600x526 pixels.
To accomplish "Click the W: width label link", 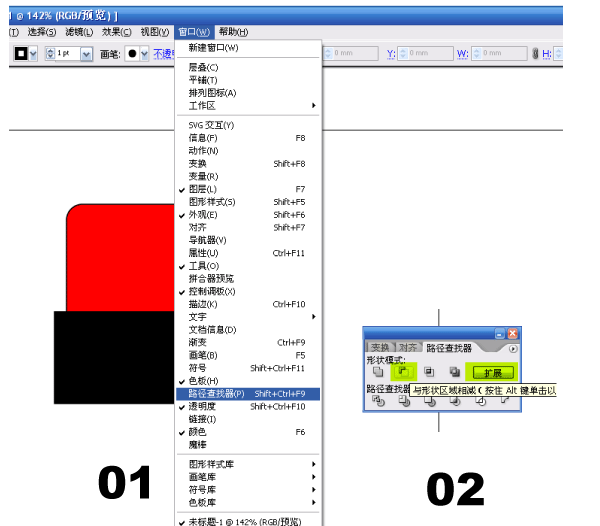I will click(463, 54).
